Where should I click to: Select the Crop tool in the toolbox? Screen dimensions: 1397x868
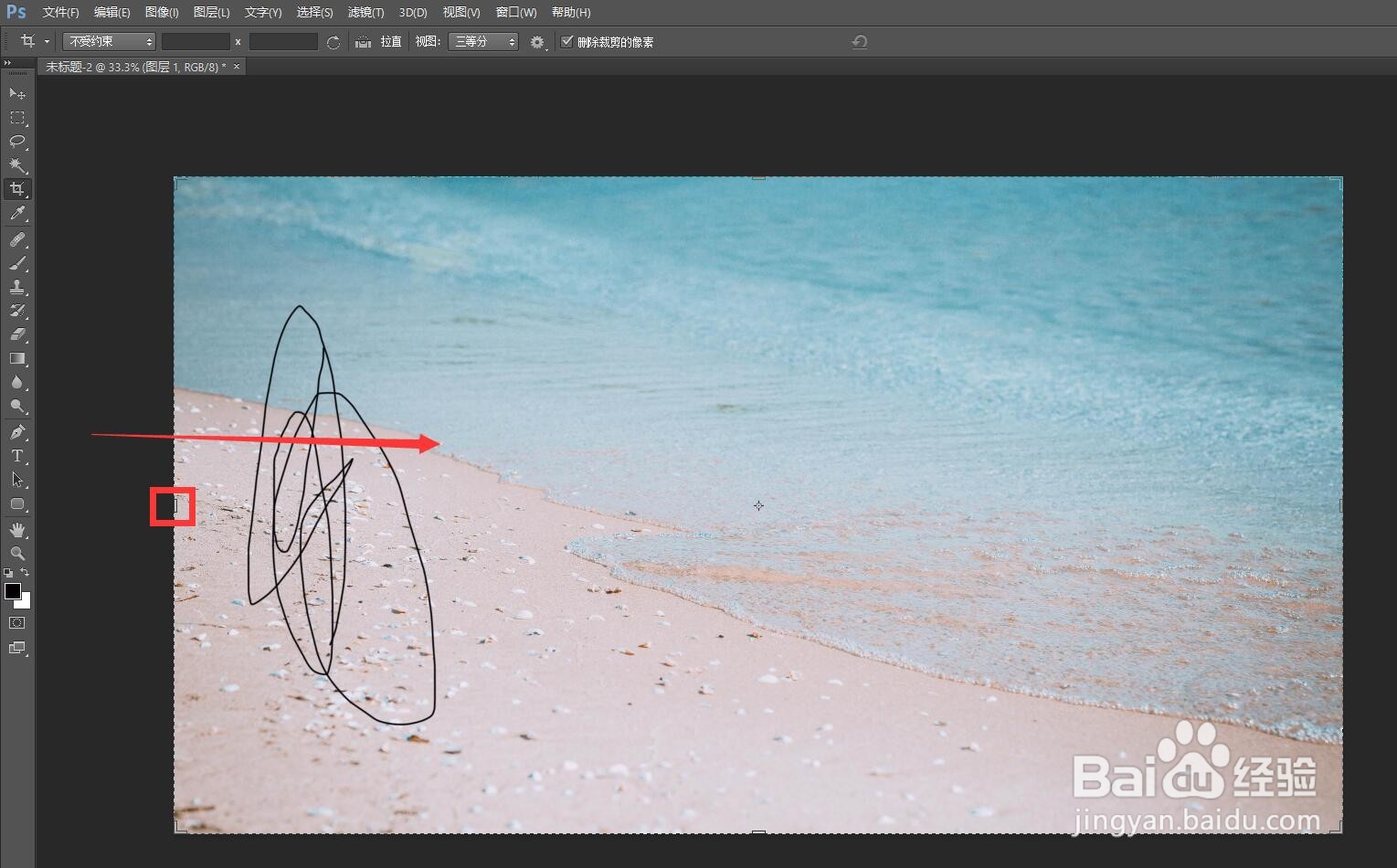click(17, 189)
